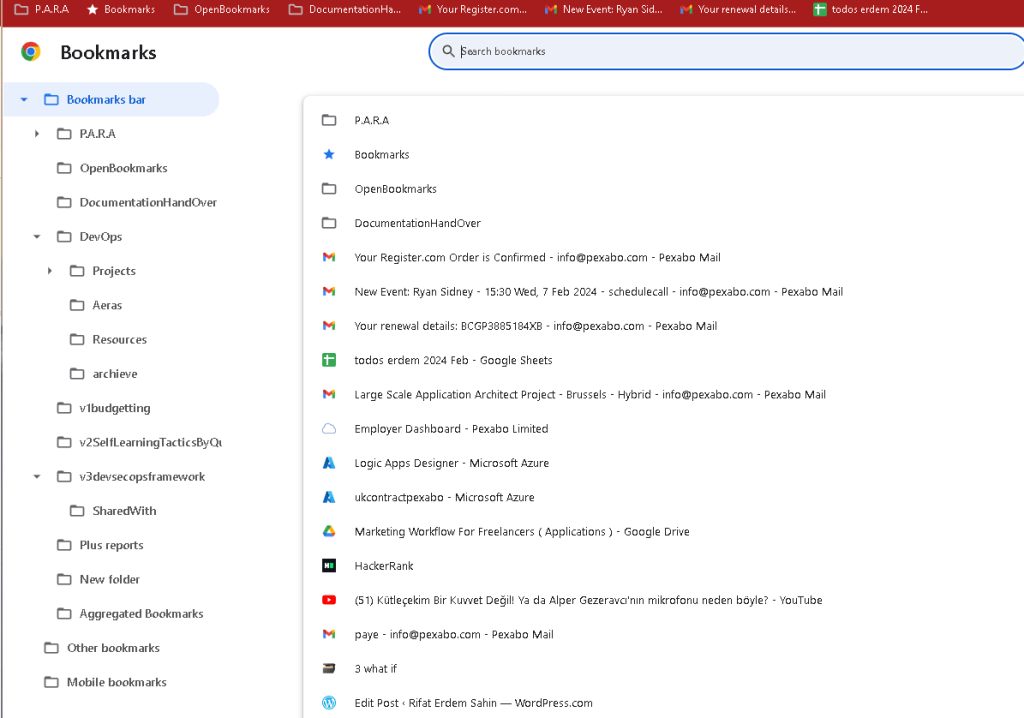
Task: Open New Event: Ryan Sidney bookmark in list
Action: pos(599,291)
